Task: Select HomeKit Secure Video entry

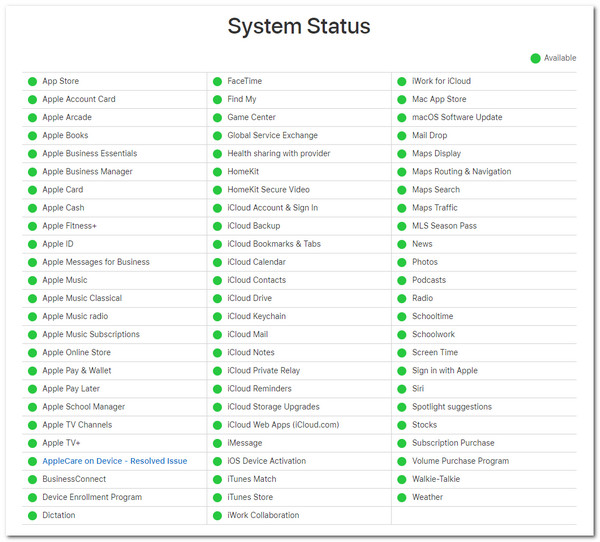Action: [x=269, y=189]
